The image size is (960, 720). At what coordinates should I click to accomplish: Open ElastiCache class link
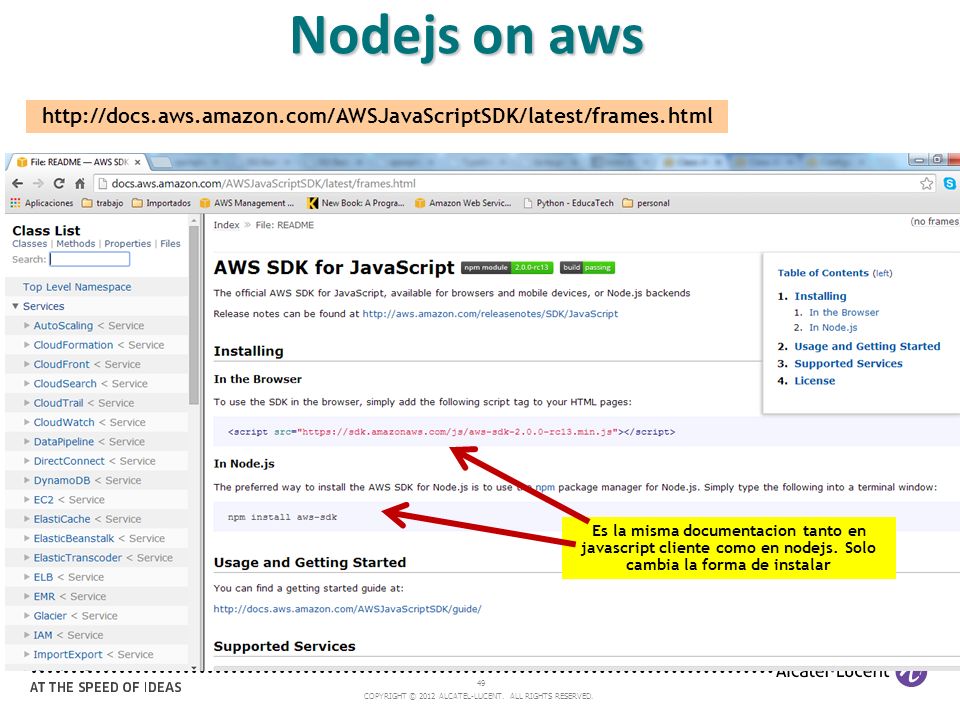point(62,519)
